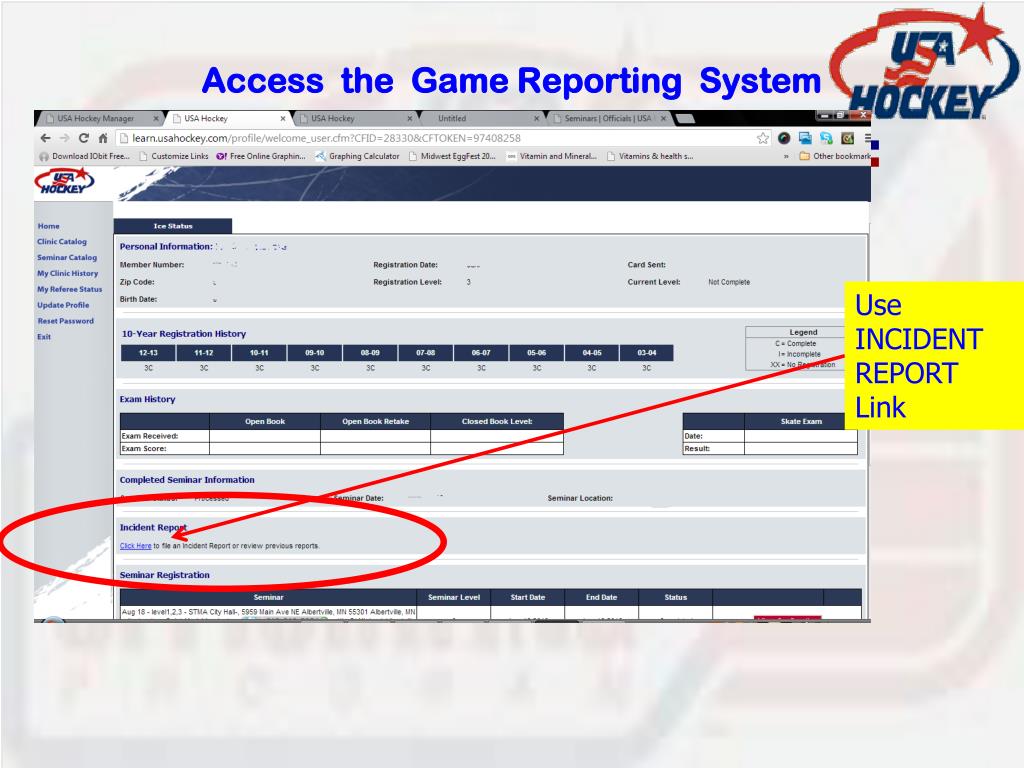Viewport: 1024px width, 768px height.
Task: Open the Other bookmarks folder
Action: (x=835, y=156)
